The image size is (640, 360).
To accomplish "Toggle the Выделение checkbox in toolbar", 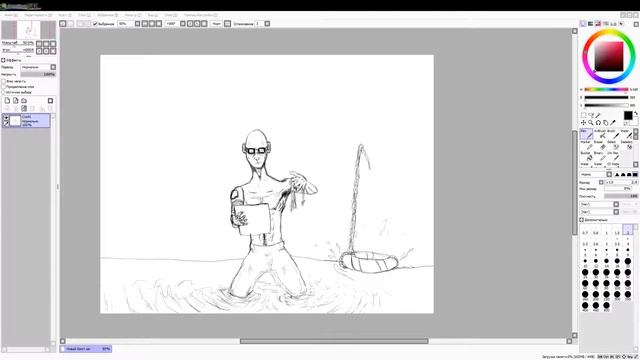I will [x=95, y=24].
